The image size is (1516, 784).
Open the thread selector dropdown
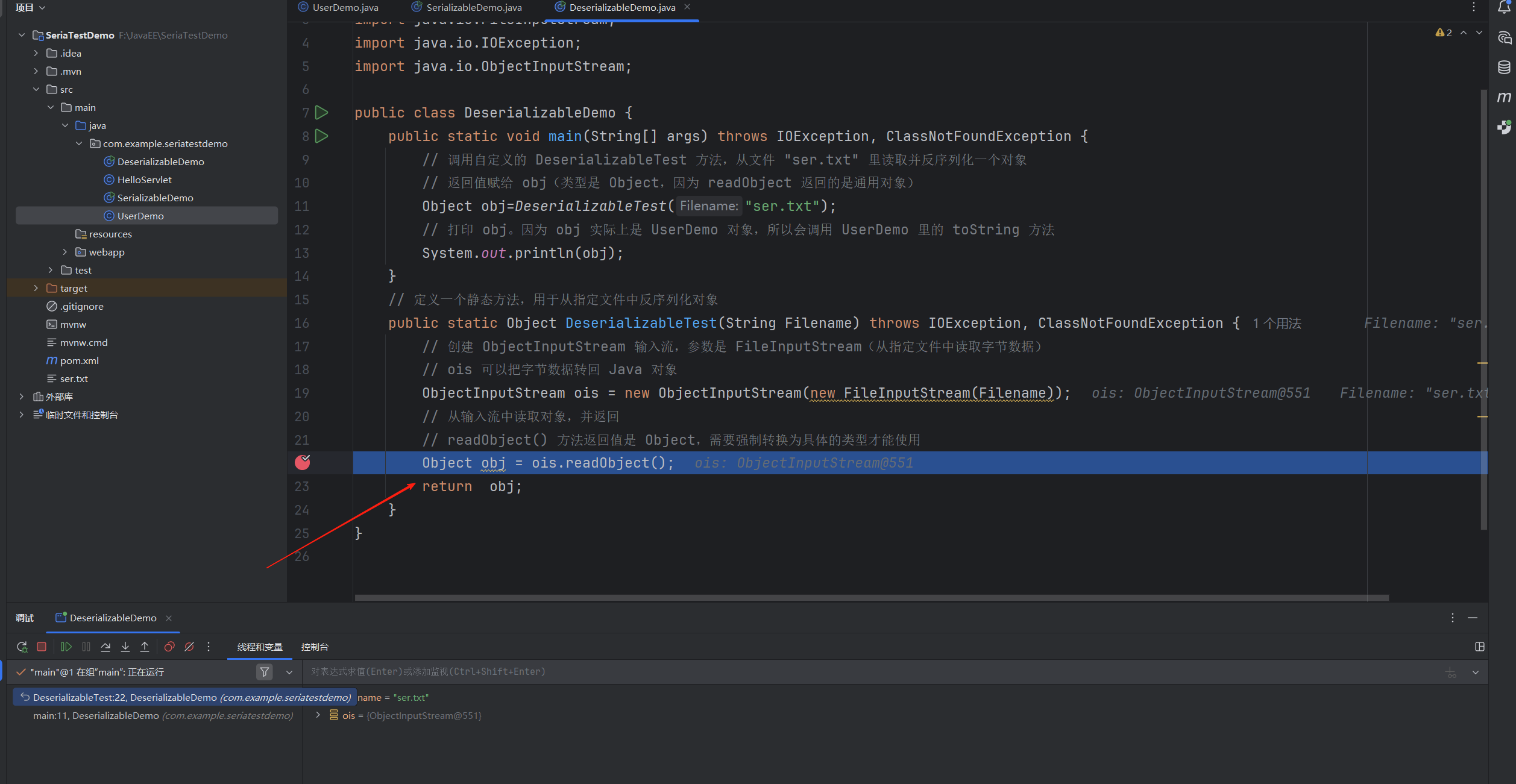(289, 672)
